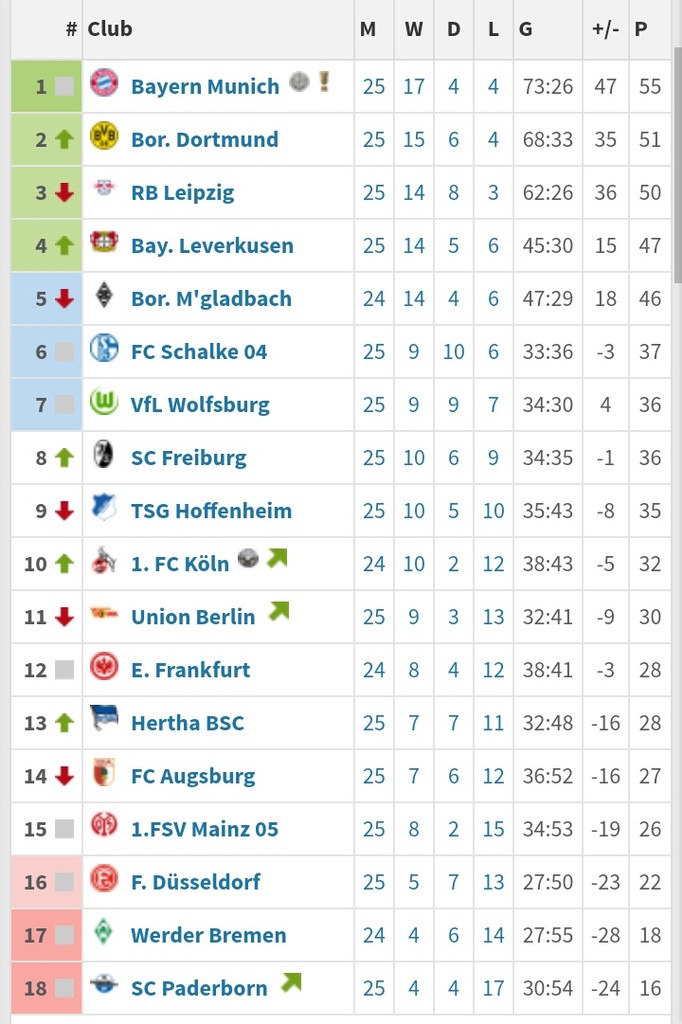
Task: Click the Borussia Dortmund club crest
Action: click(x=104, y=137)
